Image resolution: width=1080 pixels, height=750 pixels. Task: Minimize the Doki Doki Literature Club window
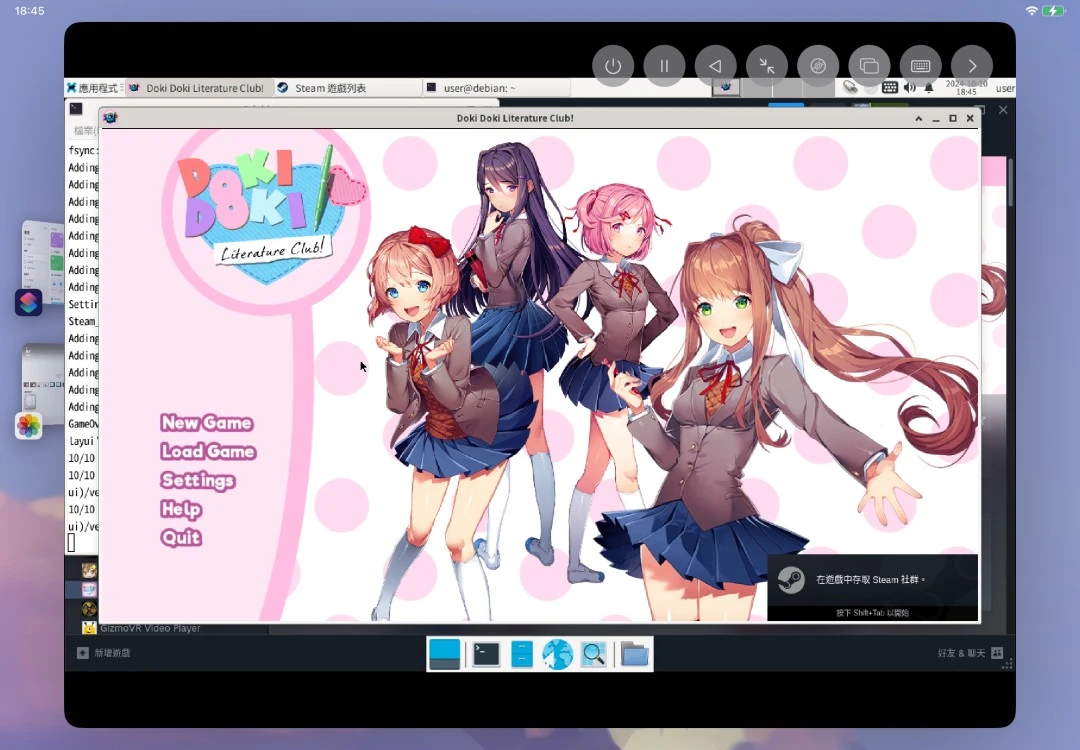click(936, 118)
